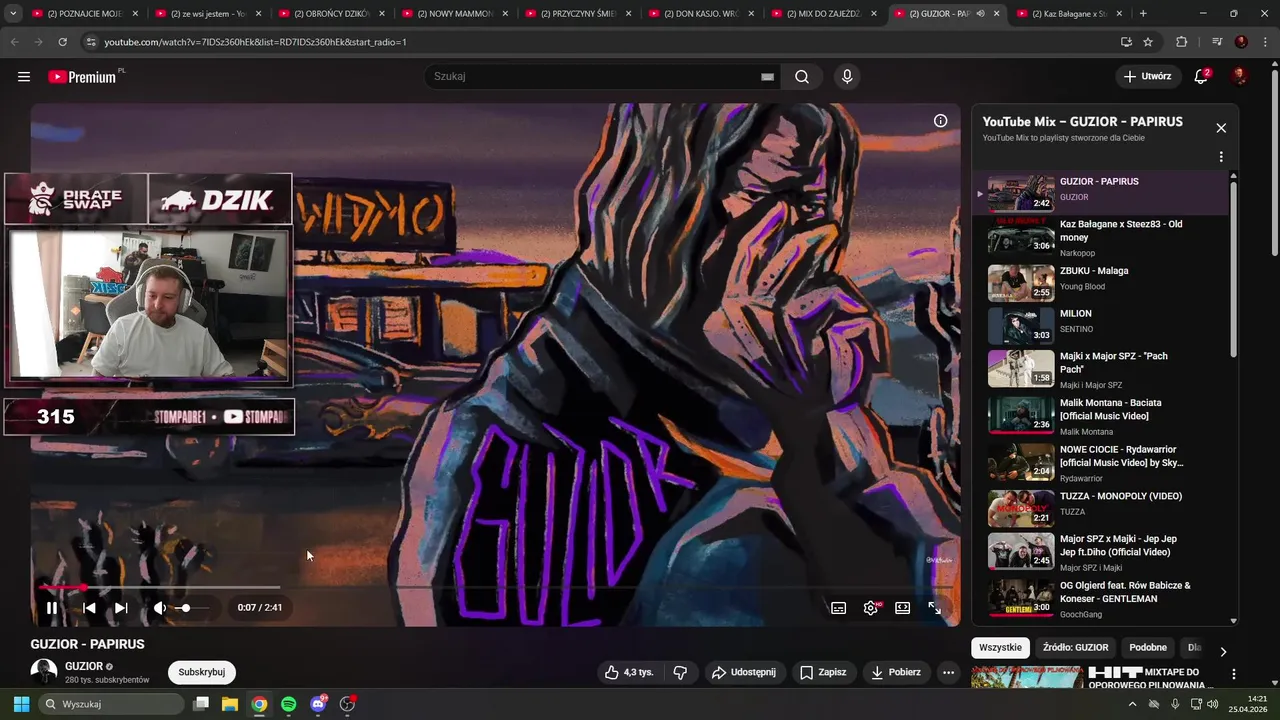Click the Utwórz create button
This screenshot has width=1280, height=720.
(1147, 77)
